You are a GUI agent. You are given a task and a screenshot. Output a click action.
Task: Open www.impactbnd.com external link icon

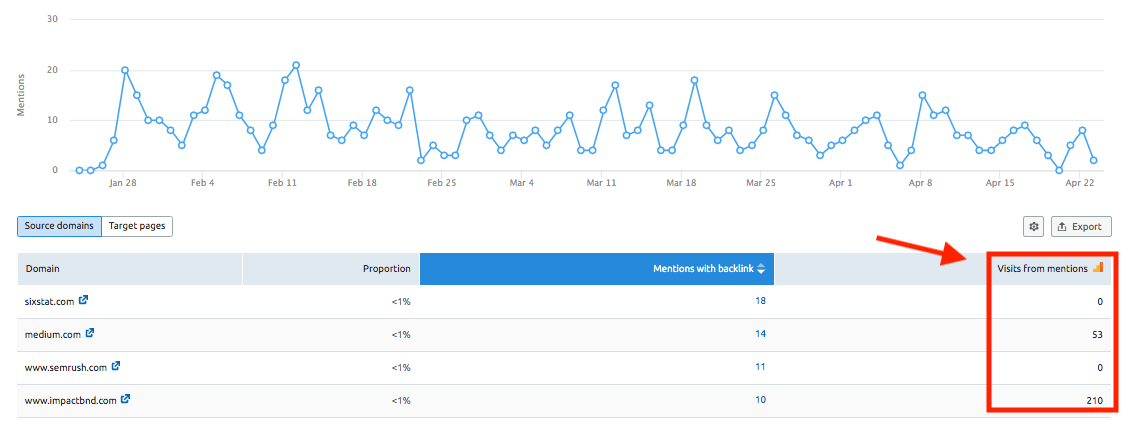pyautogui.click(x=125, y=399)
